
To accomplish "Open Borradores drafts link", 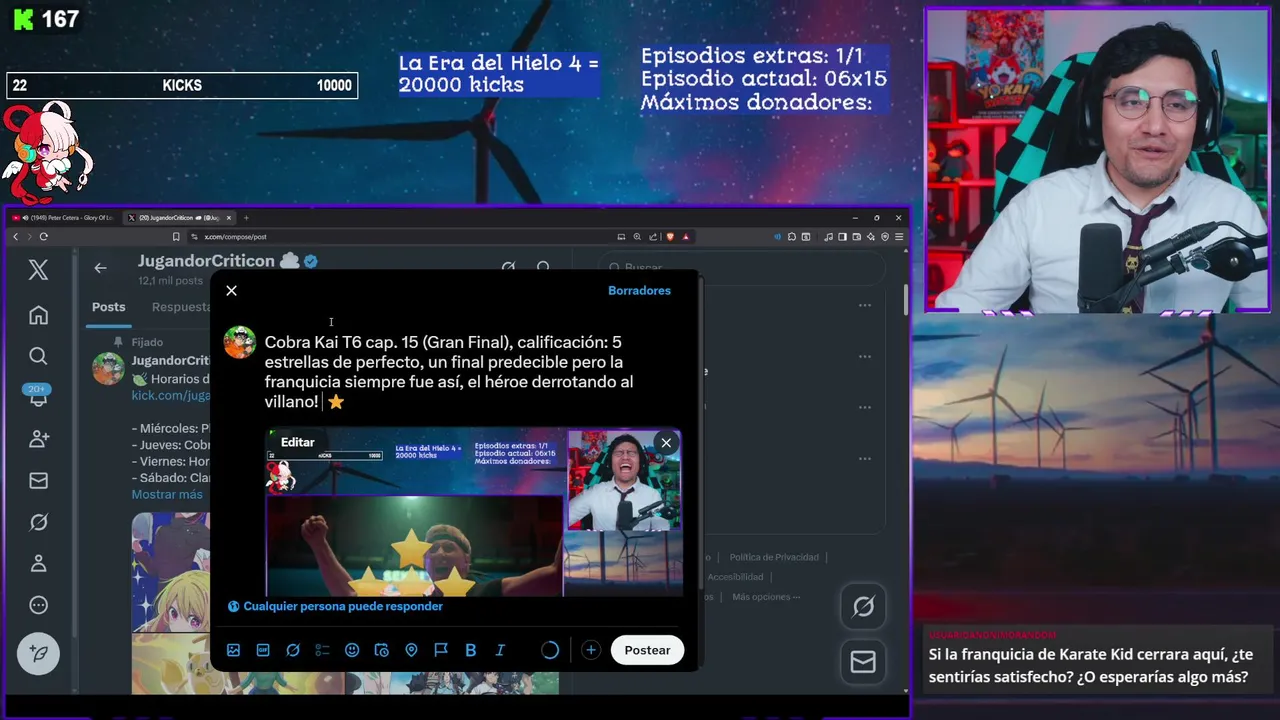I will tap(639, 291).
